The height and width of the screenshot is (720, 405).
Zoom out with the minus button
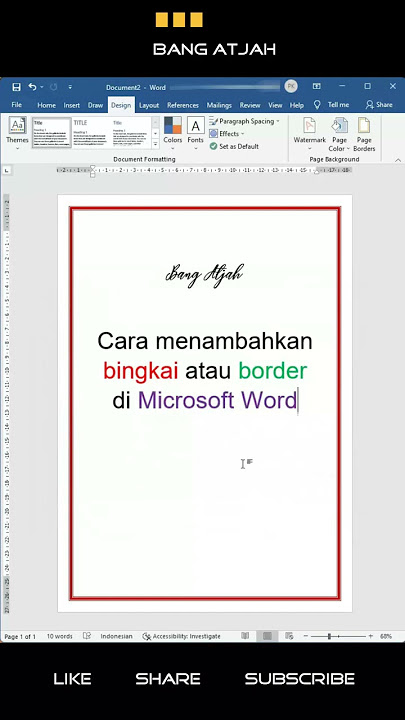click(305, 636)
